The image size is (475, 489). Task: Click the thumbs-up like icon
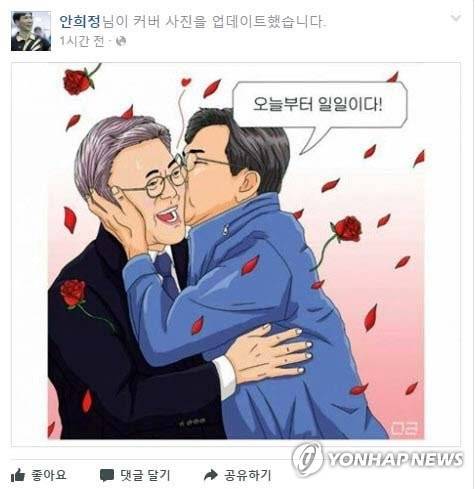[x=18, y=475]
